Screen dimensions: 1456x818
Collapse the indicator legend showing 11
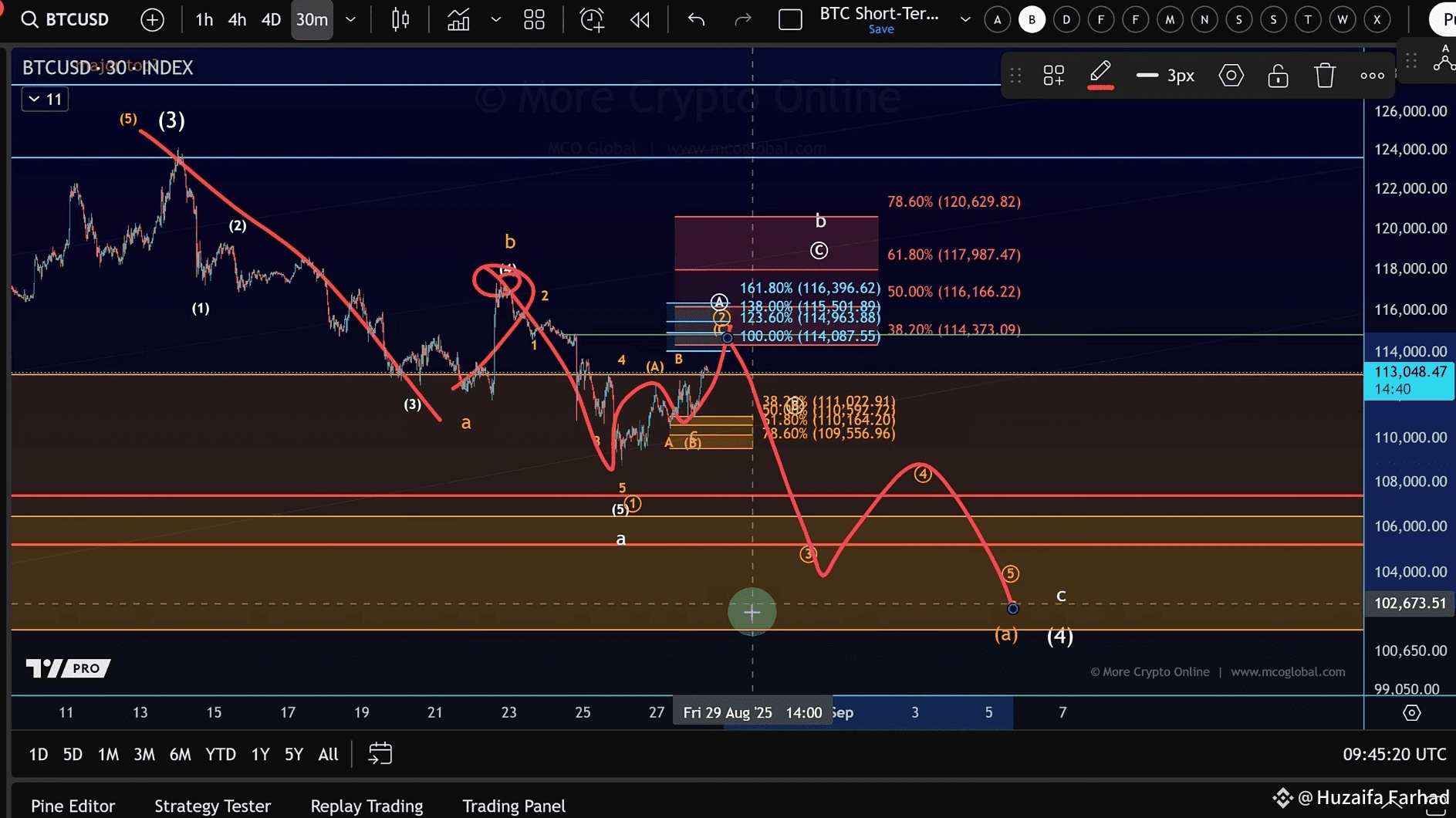pos(45,99)
